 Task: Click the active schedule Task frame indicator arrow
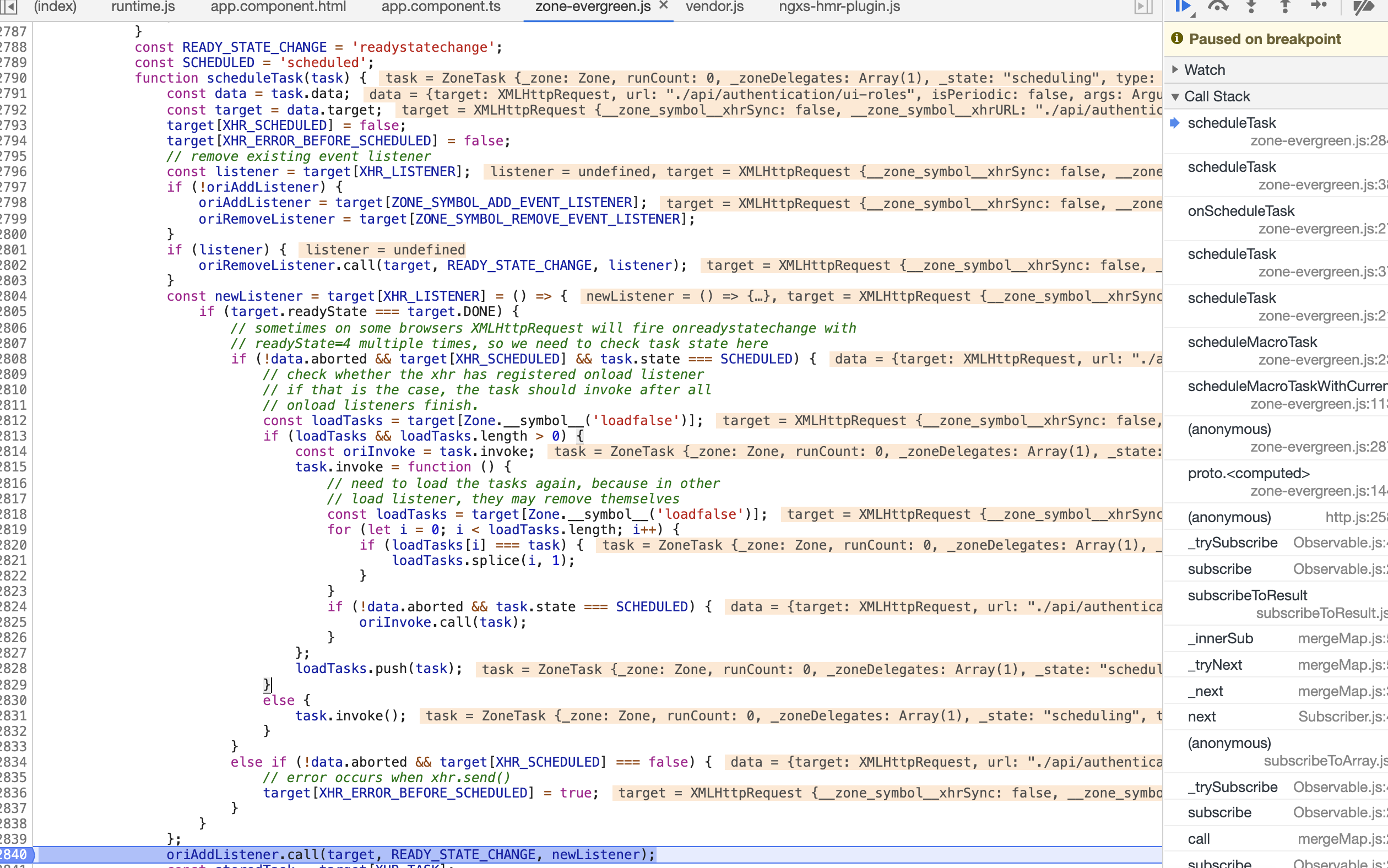click(x=1175, y=122)
